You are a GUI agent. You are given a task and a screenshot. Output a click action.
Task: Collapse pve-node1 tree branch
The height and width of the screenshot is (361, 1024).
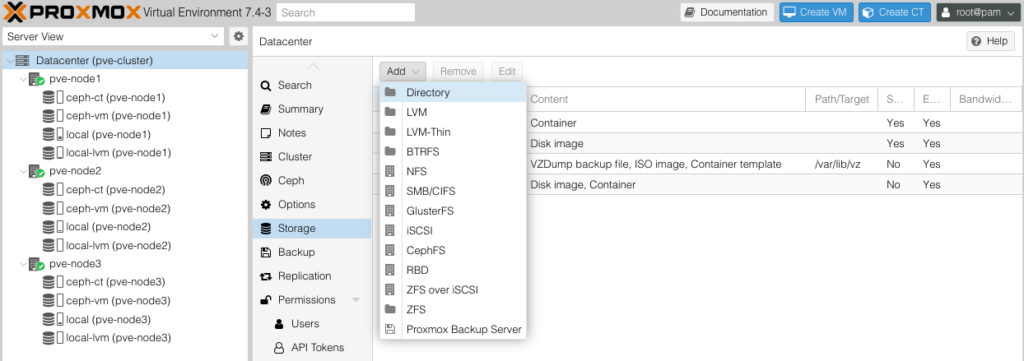[x=24, y=79]
